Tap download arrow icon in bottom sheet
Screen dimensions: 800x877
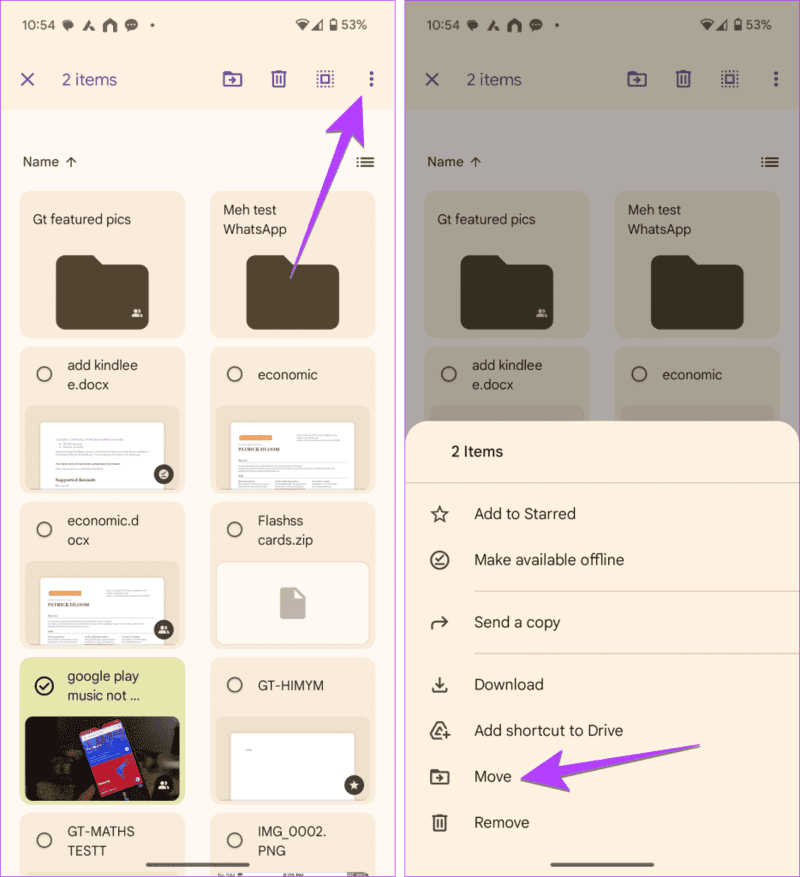point(440,685)
